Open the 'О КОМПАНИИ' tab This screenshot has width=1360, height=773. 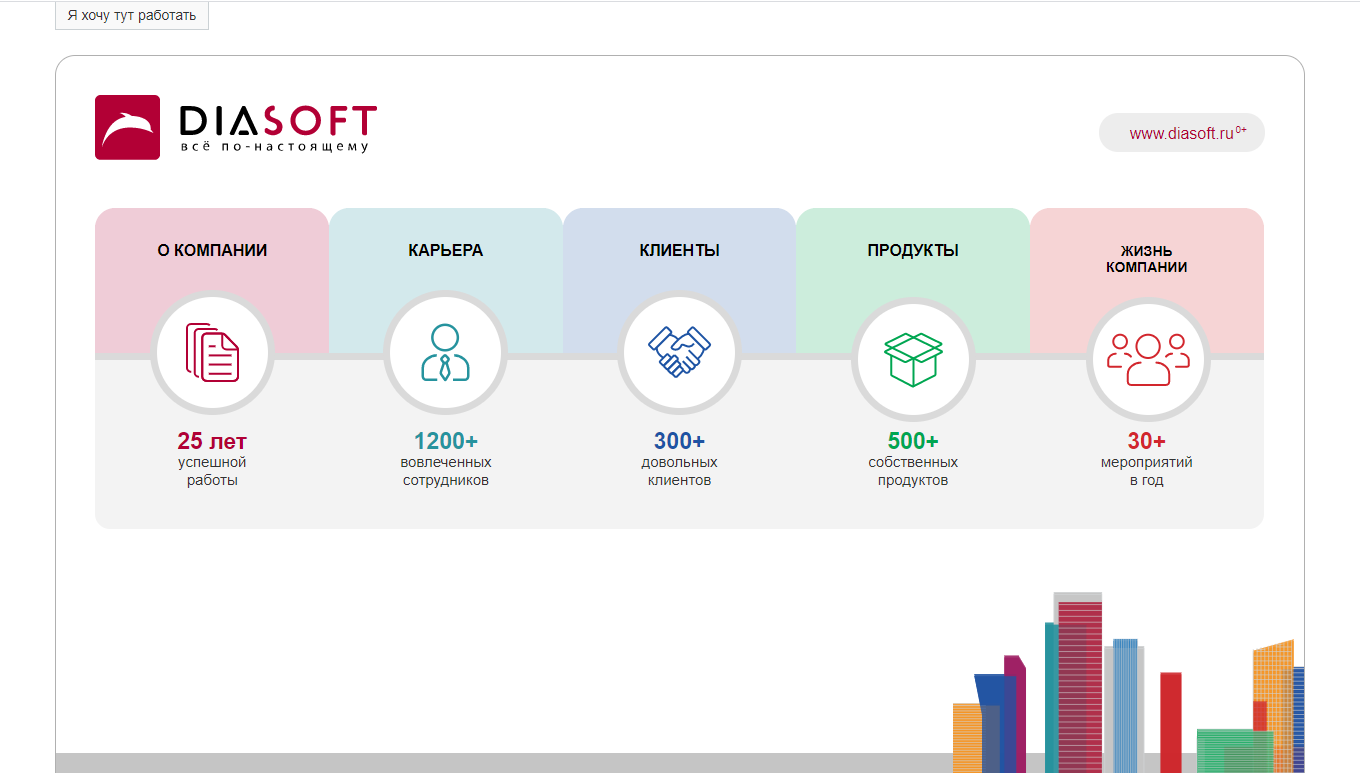pos(212,250)
